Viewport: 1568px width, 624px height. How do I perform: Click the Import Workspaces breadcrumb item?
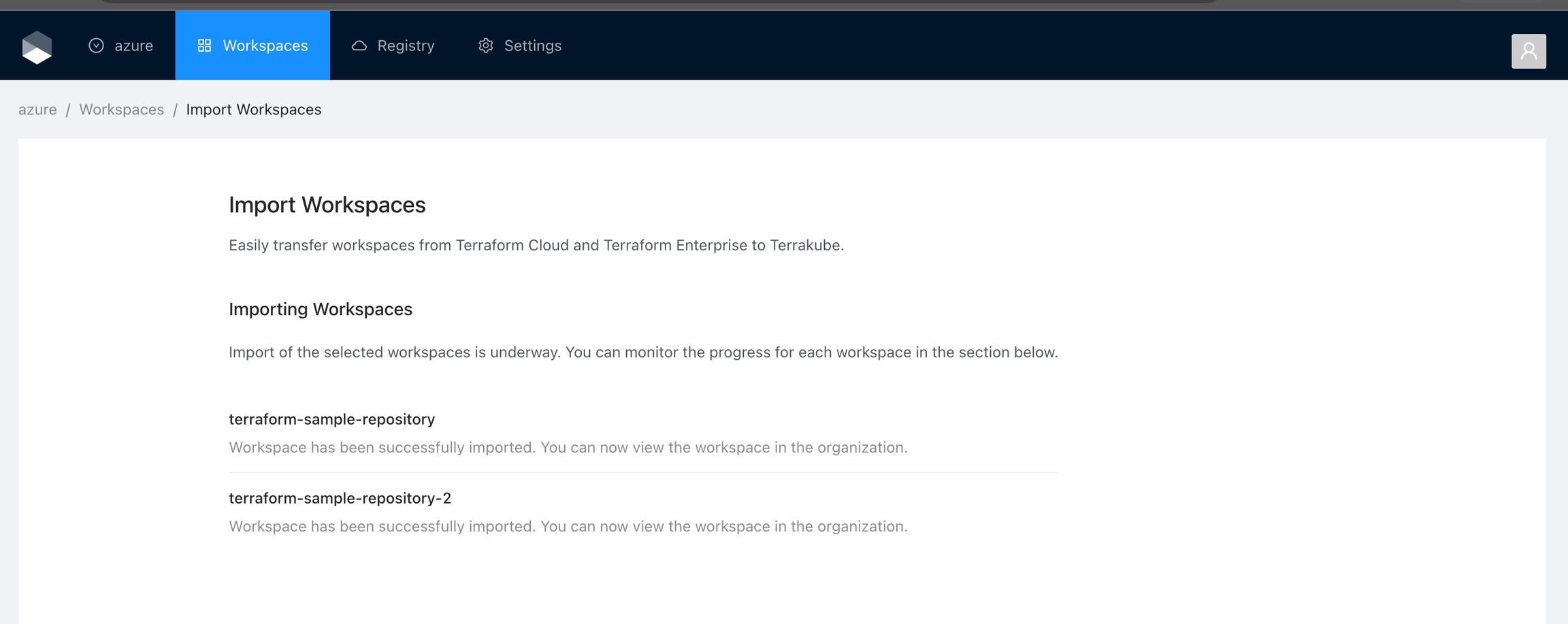pos(253,110)
